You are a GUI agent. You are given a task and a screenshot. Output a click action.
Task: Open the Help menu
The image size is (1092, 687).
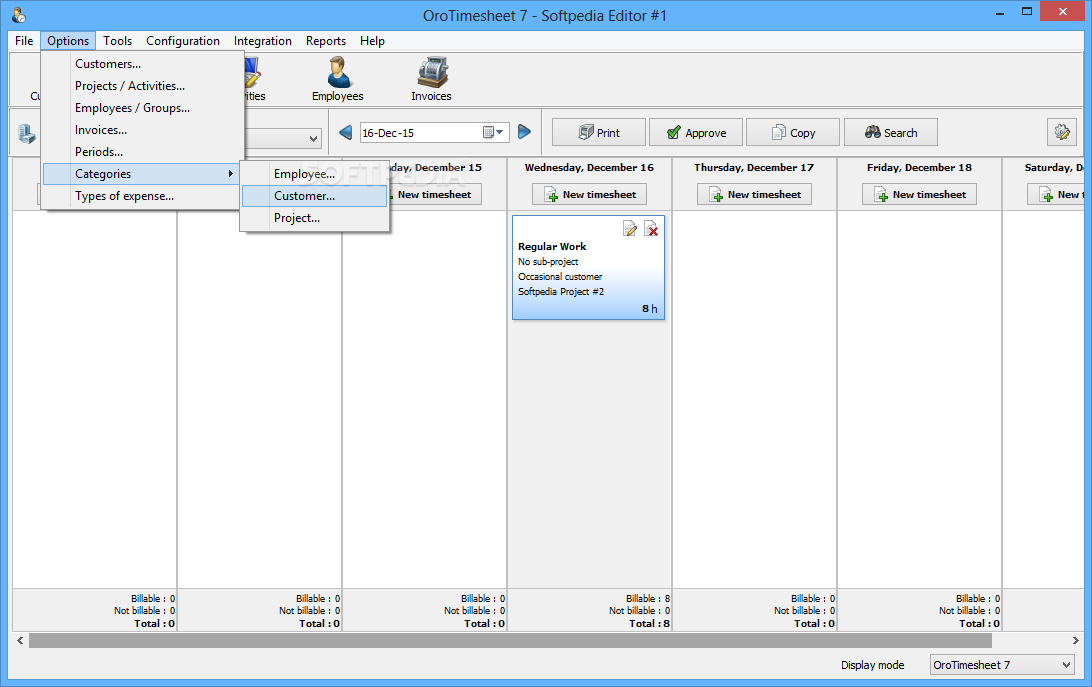[x=372, y=40]
